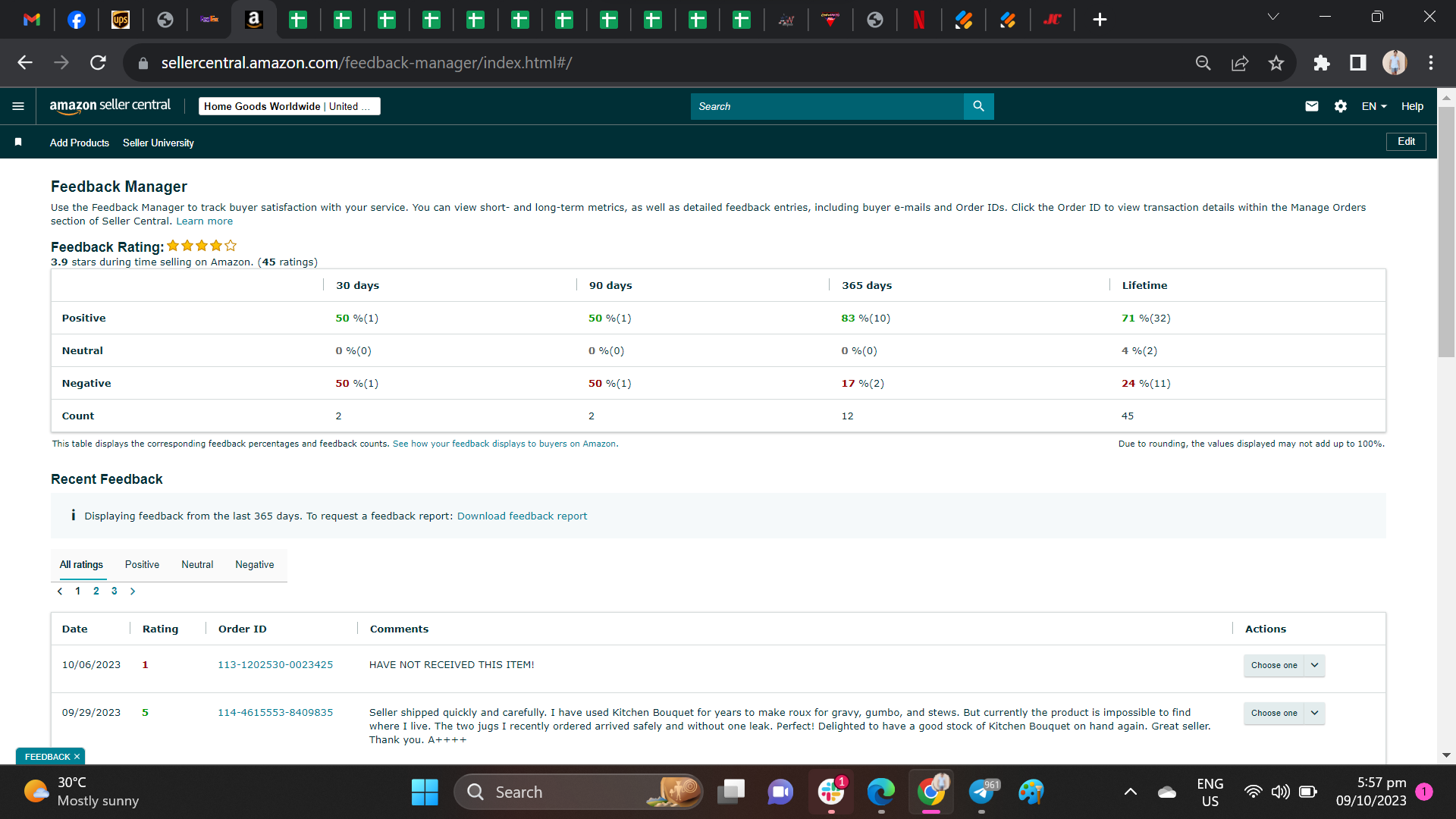Go to feedback page 3
This screenshot has width=1456, height=819.
pyautogui.click(x=115, y=591)
